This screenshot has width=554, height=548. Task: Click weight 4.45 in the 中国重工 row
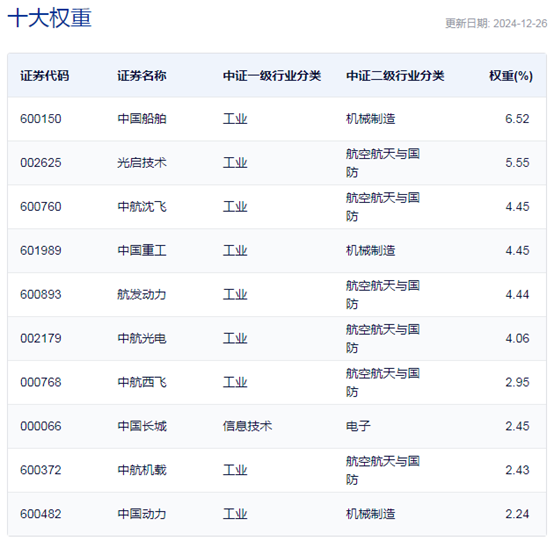(x=517, y=251)
